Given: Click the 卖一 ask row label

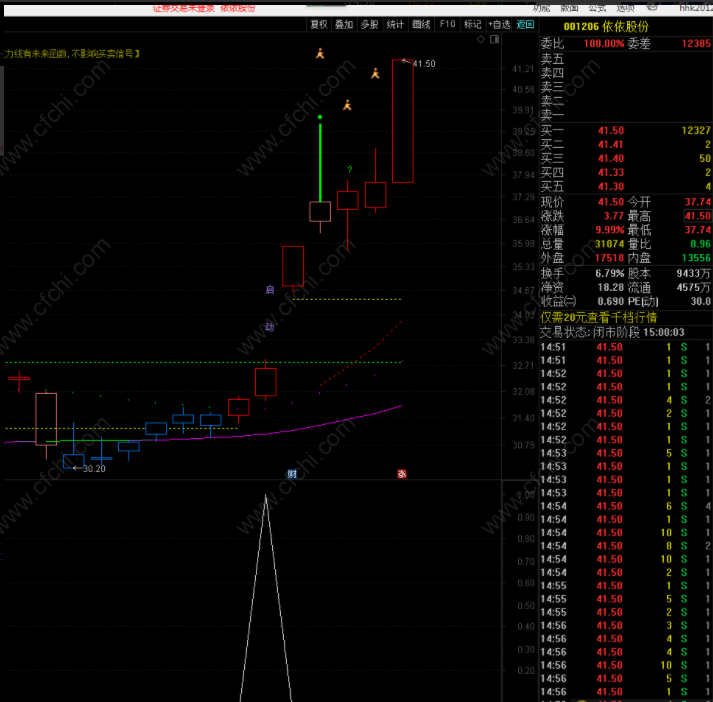Looking at the screenshot, I should (x=552, y=115).
